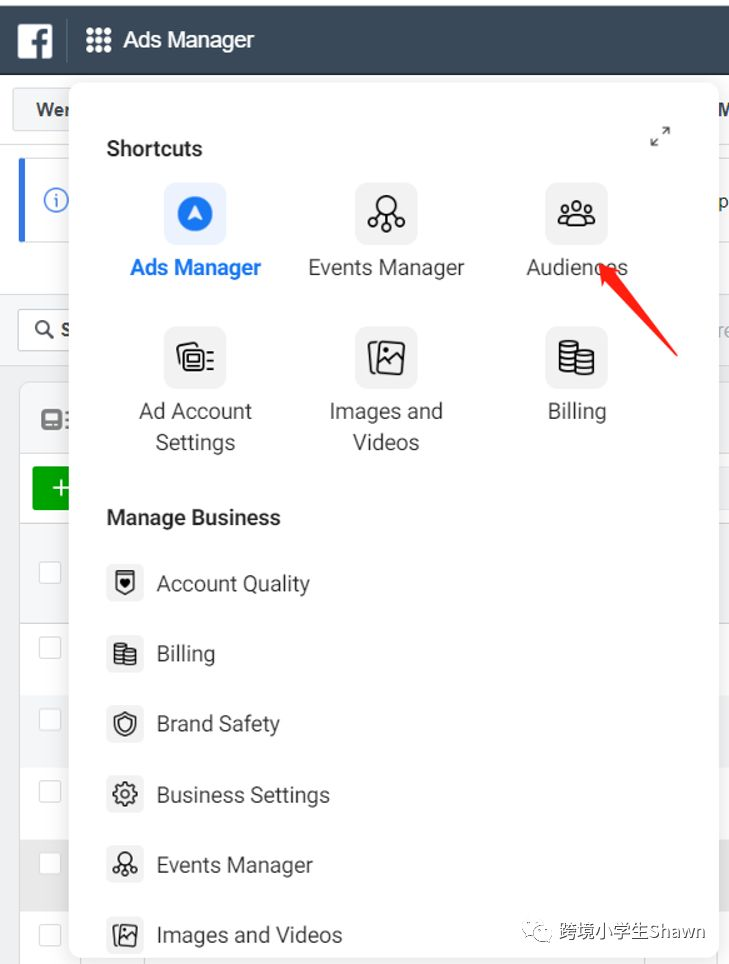
Task: Expand the shortcuts menu to full view
Action: pyautogui.click(x=660, y=136)
